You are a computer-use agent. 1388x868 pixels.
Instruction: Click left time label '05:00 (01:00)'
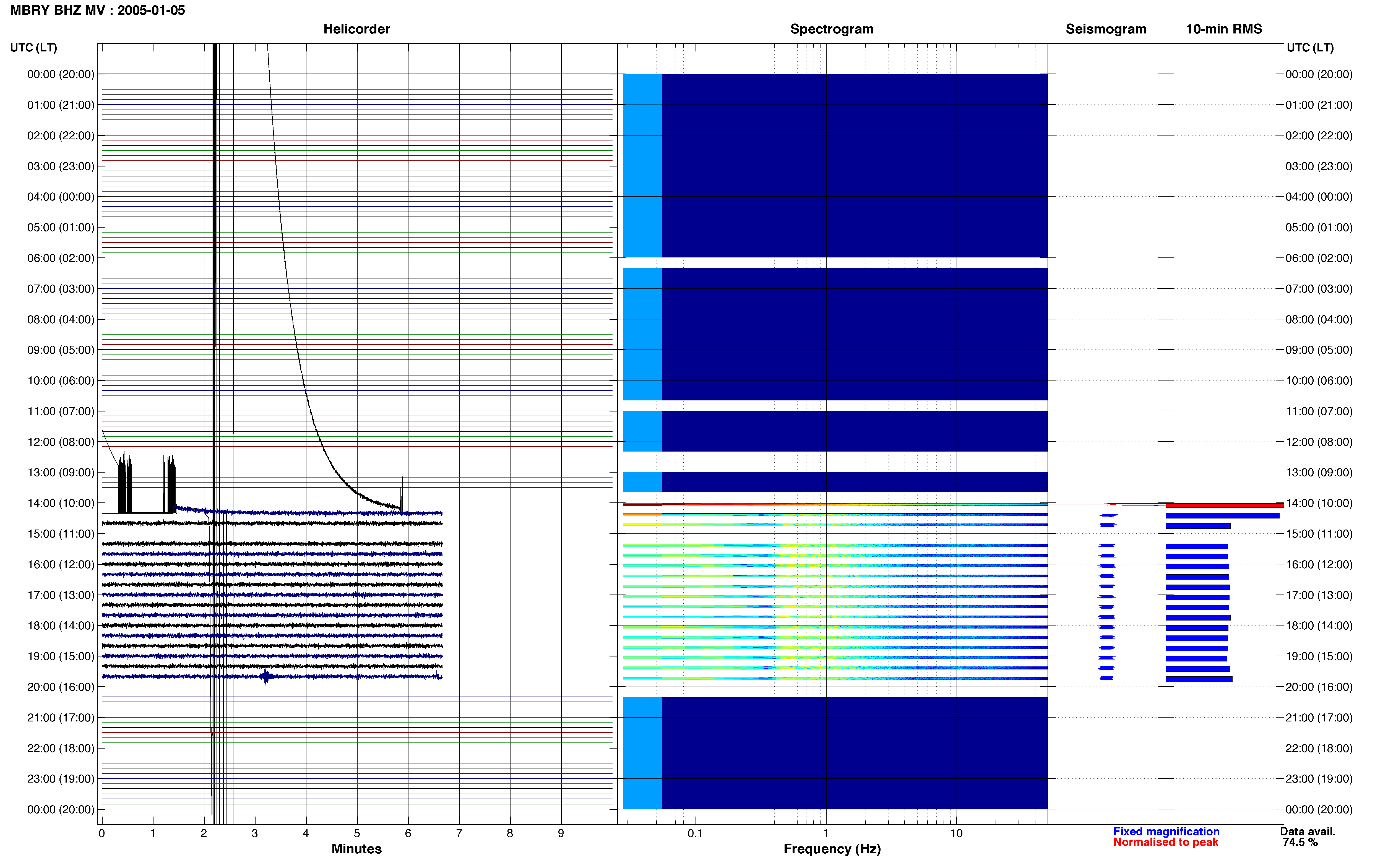click(x=61, y=227)
